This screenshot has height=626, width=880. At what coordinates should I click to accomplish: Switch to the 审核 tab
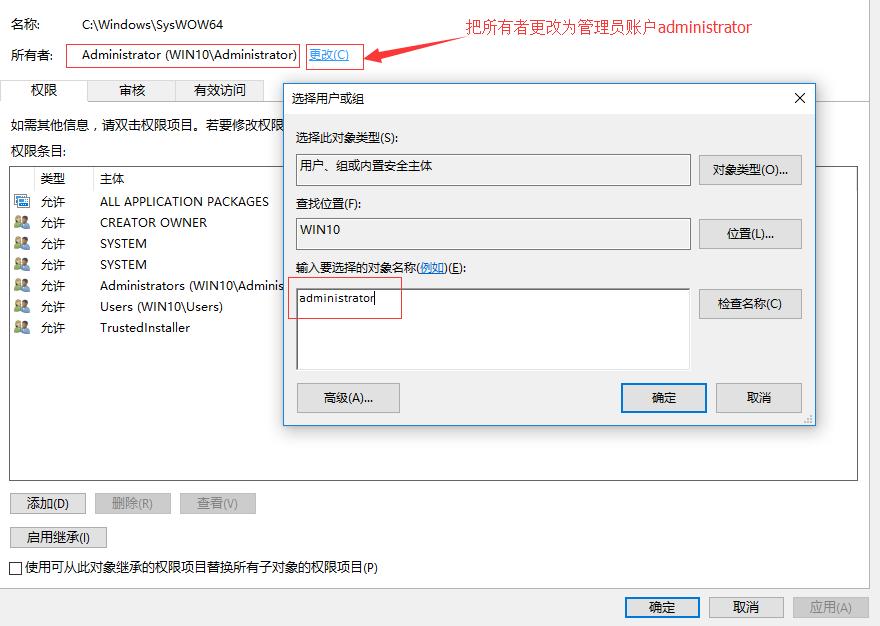pyautogui.click(x=131, y=90)
